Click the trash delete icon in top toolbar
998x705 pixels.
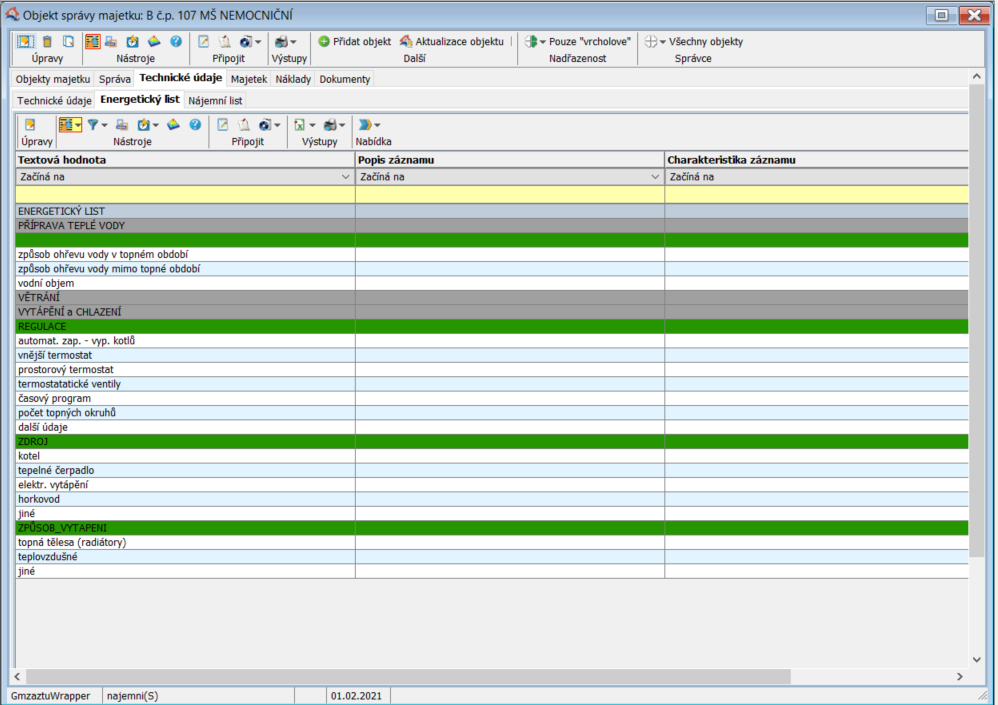pyautogui.click(x=47, y=42)
